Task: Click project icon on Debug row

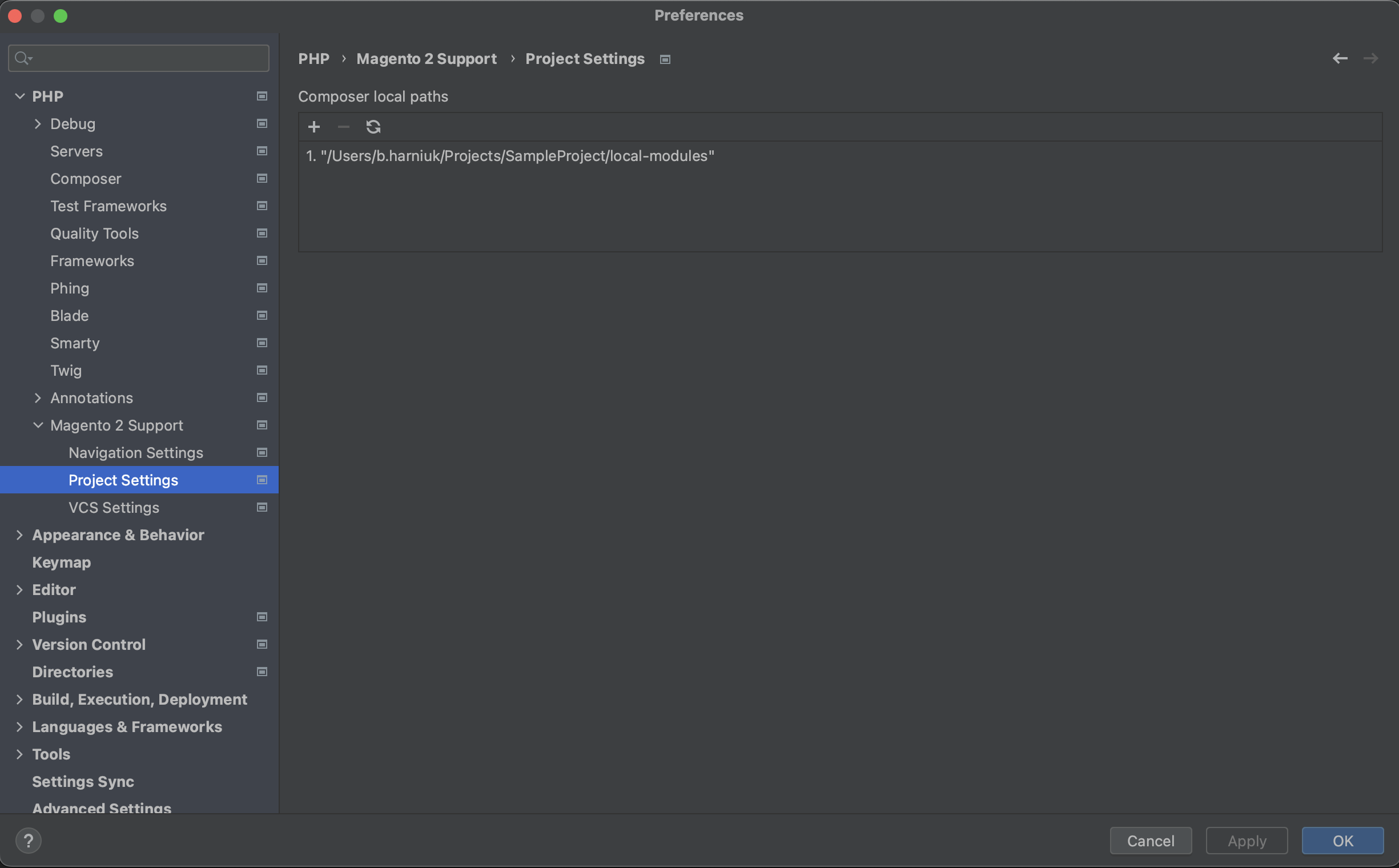Action: tap(262, 124)
